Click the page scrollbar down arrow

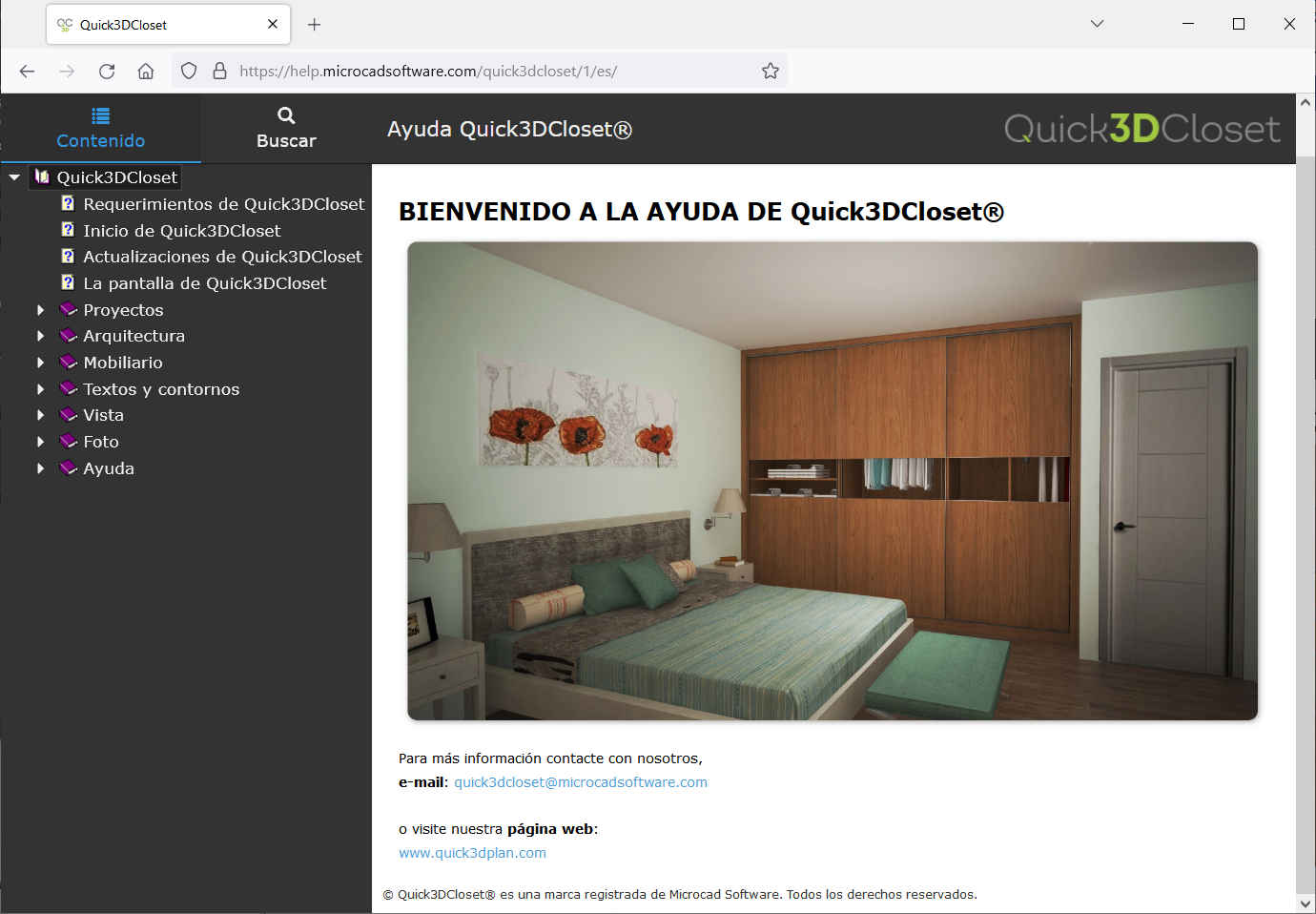coord(1306,903)
